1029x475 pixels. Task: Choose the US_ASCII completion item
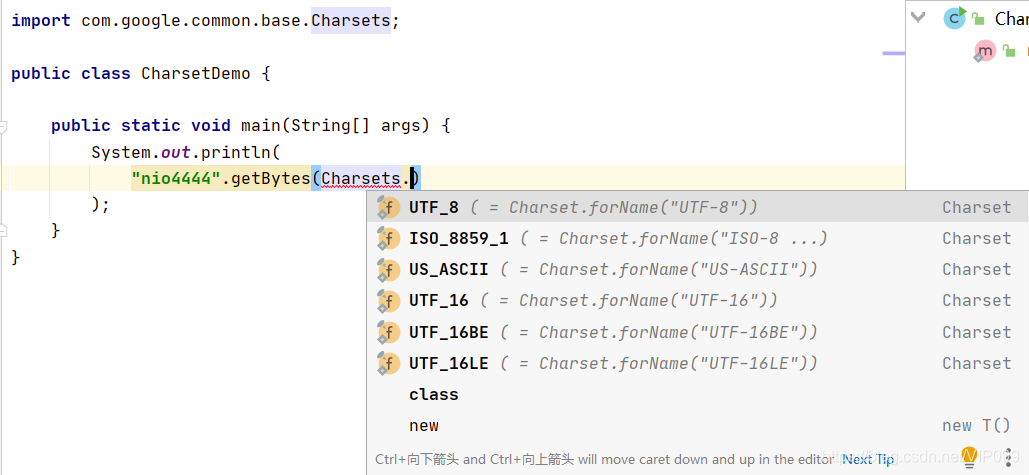pyautogui.click(x=696, y=270)
